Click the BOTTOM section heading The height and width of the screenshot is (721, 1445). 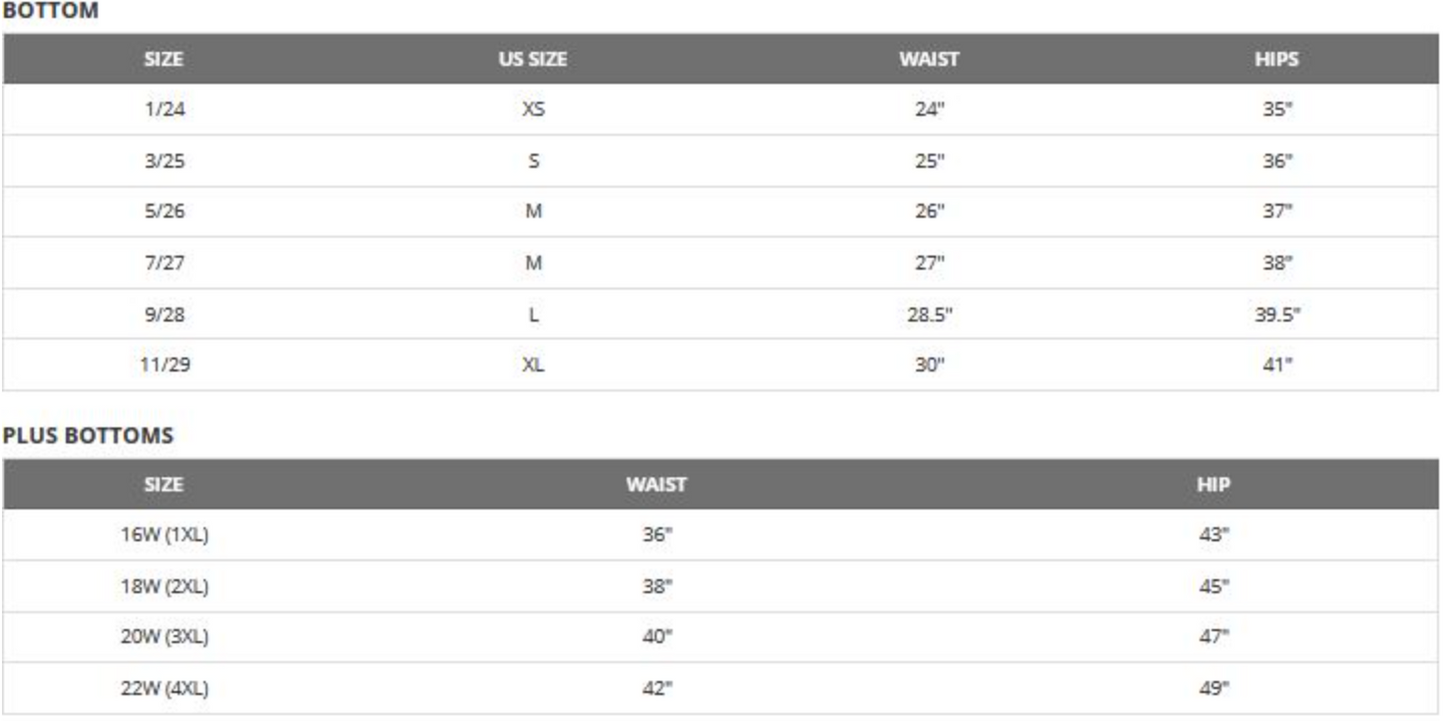click(51, 12)
